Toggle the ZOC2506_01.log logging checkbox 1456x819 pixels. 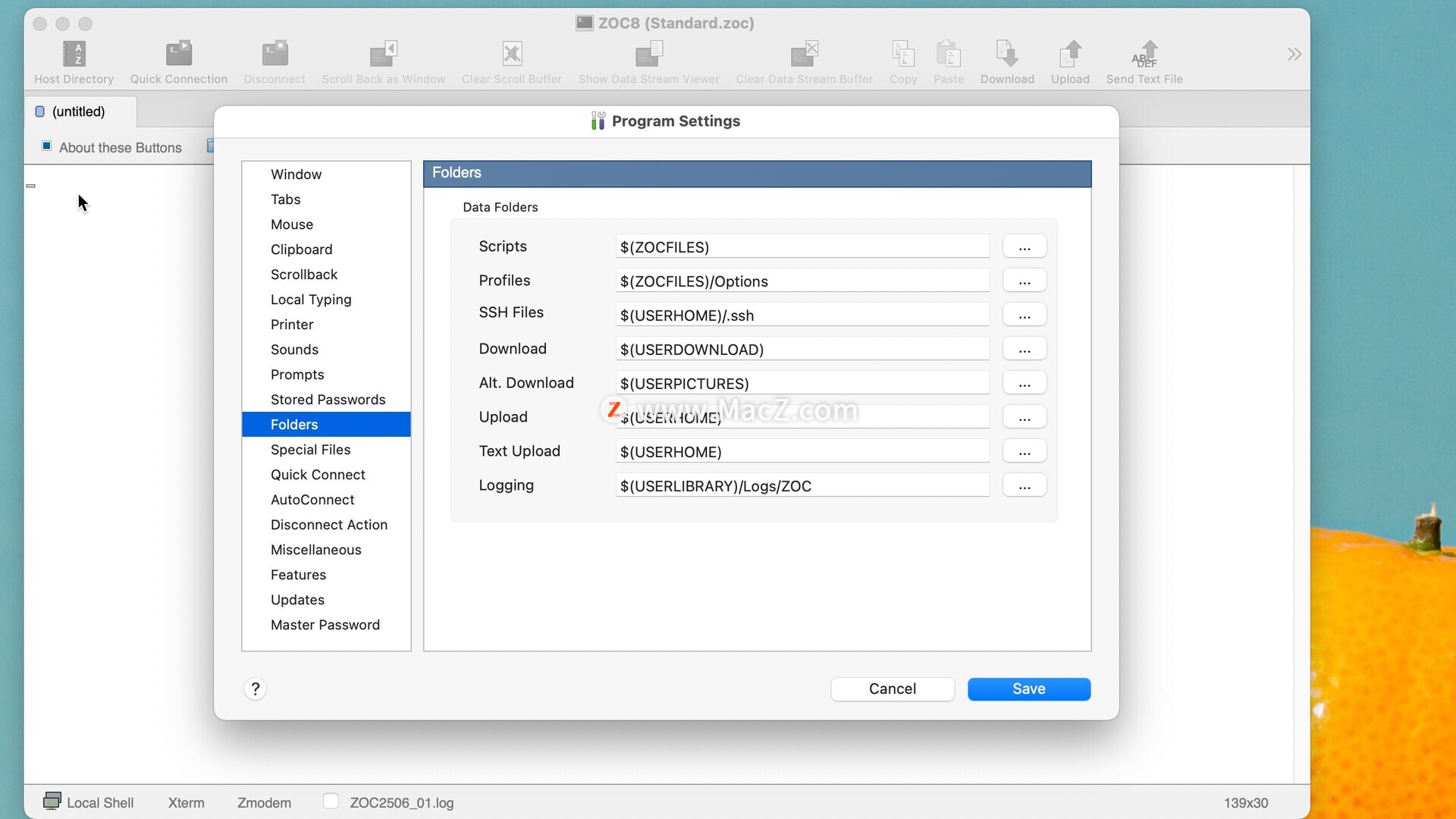(x=331, y=801)
